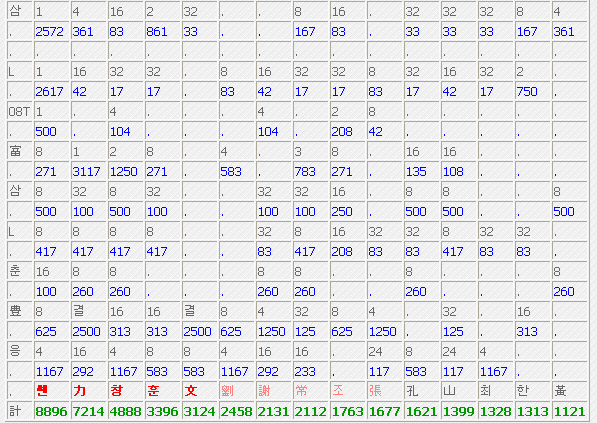Select the 춘 row label
This screenshot has height=423, width=597.
15,271
